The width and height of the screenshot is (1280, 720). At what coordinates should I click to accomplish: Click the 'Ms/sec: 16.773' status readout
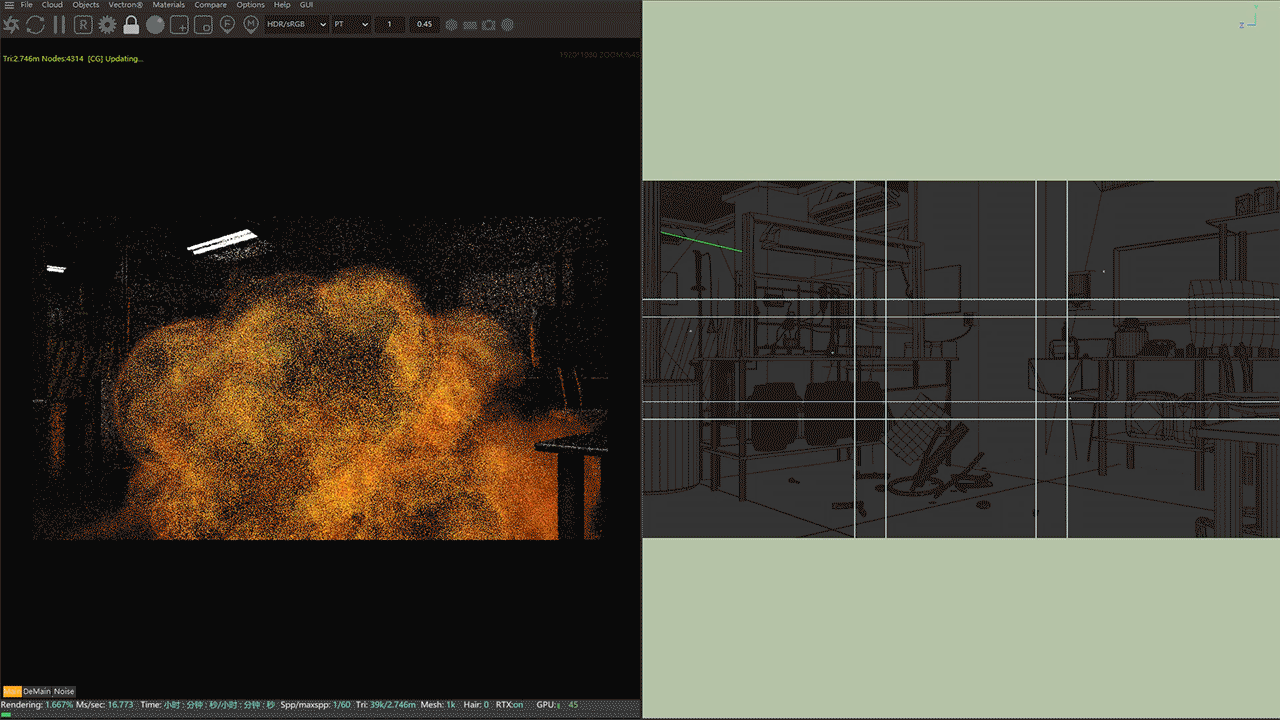pos(105,705)
